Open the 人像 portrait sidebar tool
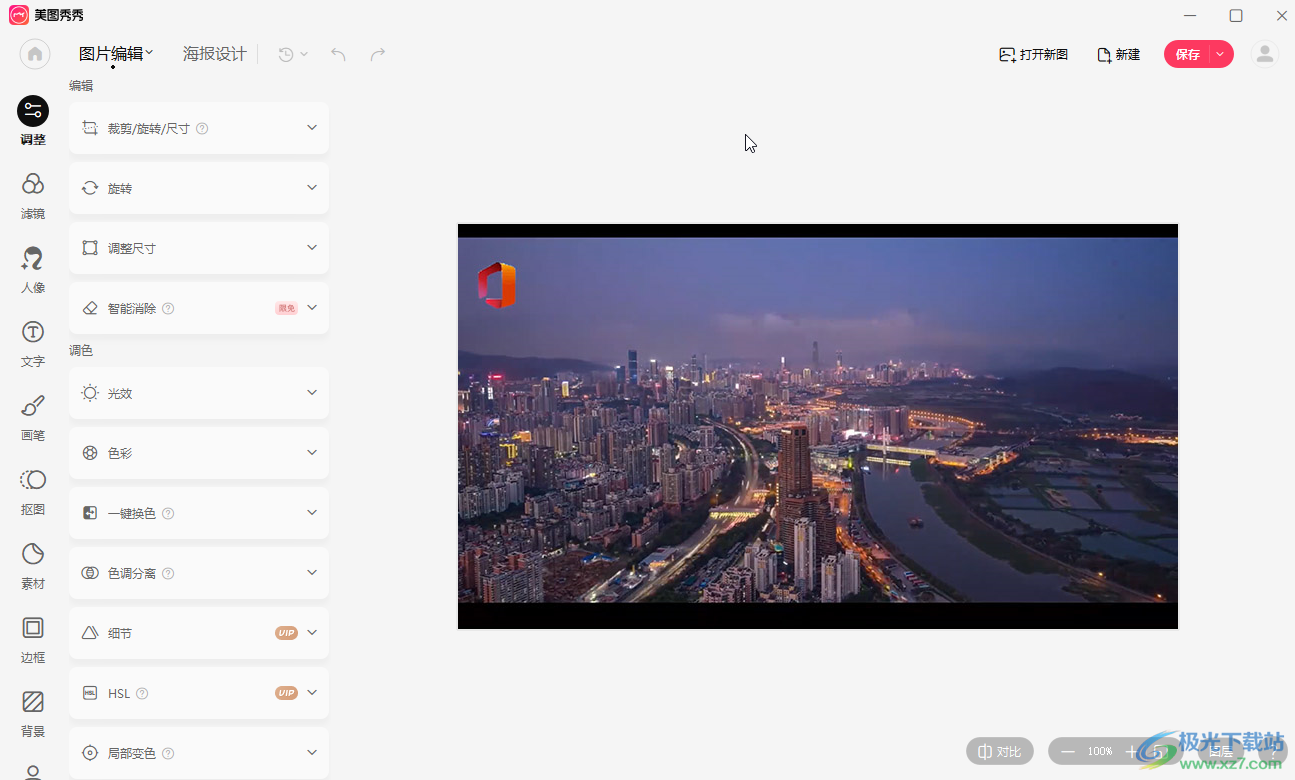The height and width of the screenshot is (780, 1295). click(33, 269)
